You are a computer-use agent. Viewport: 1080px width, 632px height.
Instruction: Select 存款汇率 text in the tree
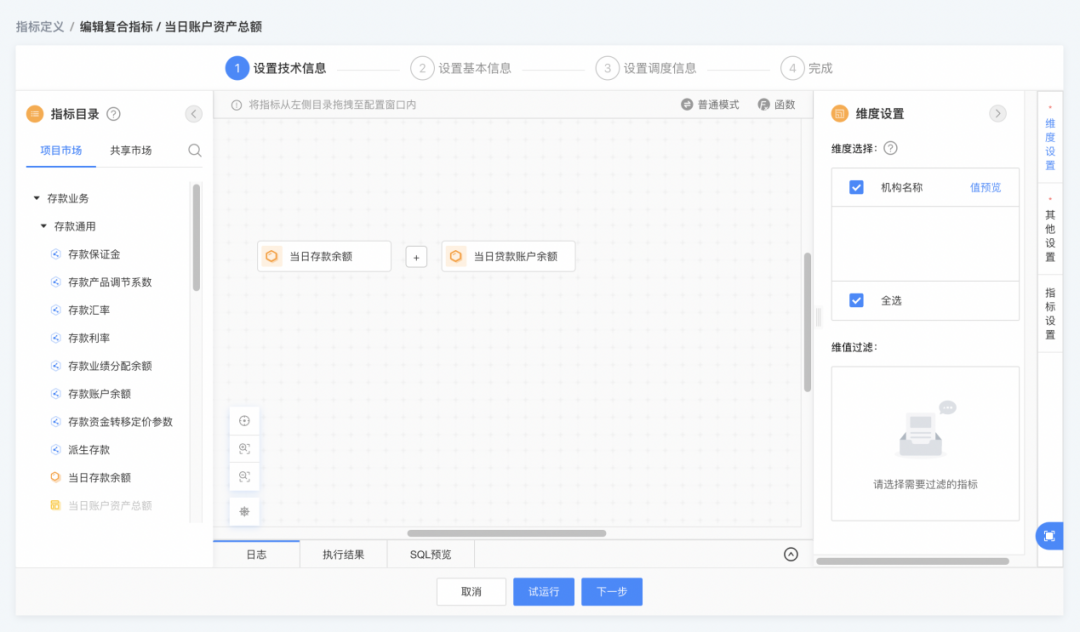pyautogui.click(x=89, y=310)
